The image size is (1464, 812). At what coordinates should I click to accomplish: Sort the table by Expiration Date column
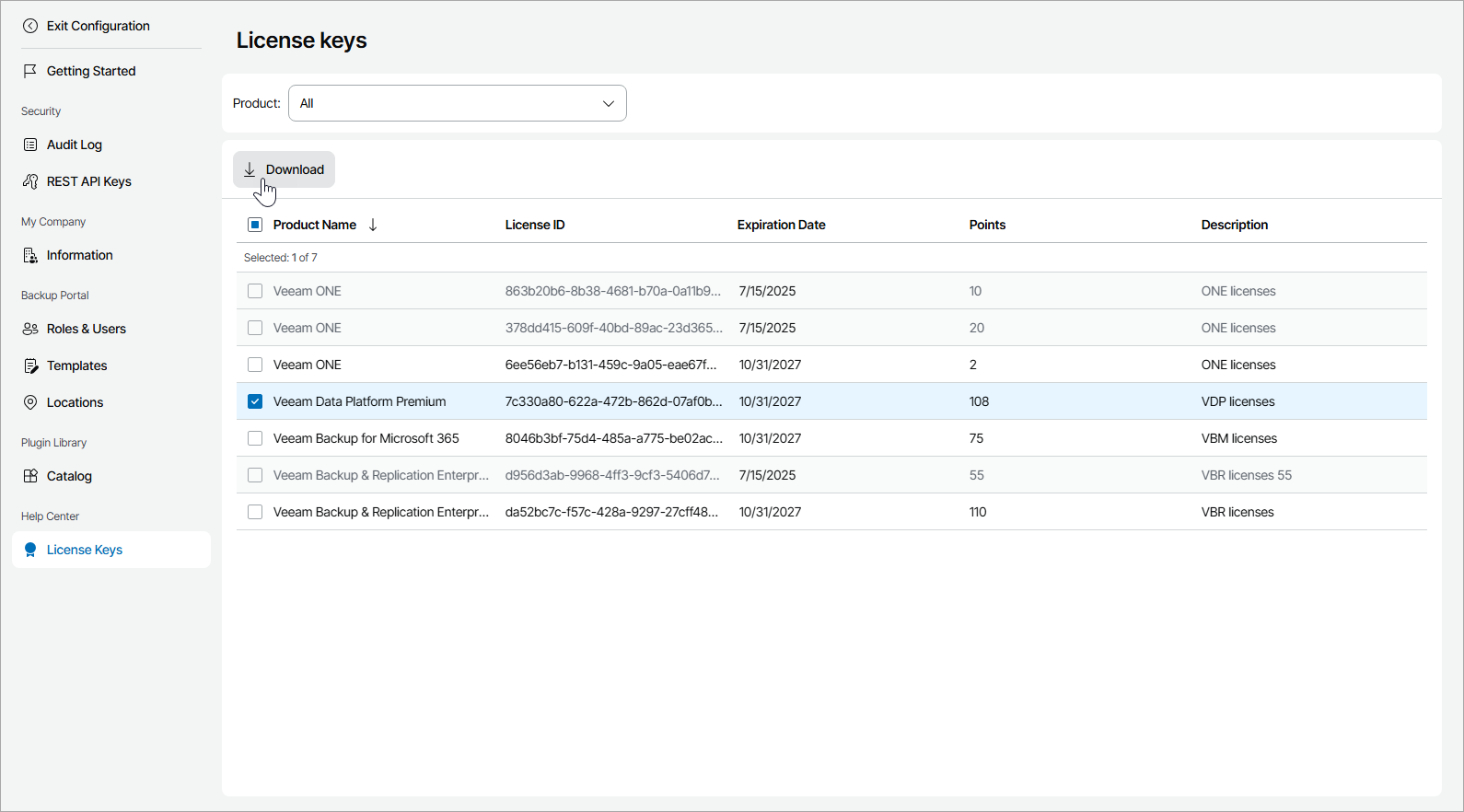tap(781, 225)
